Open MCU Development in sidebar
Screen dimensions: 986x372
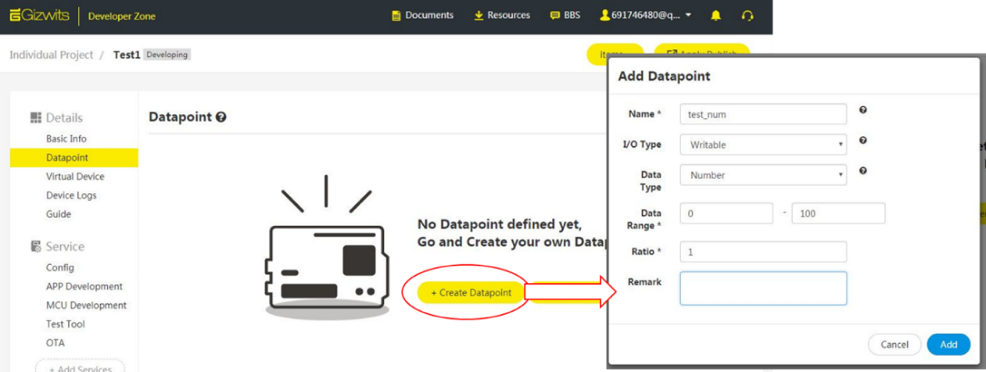[86, 305]
